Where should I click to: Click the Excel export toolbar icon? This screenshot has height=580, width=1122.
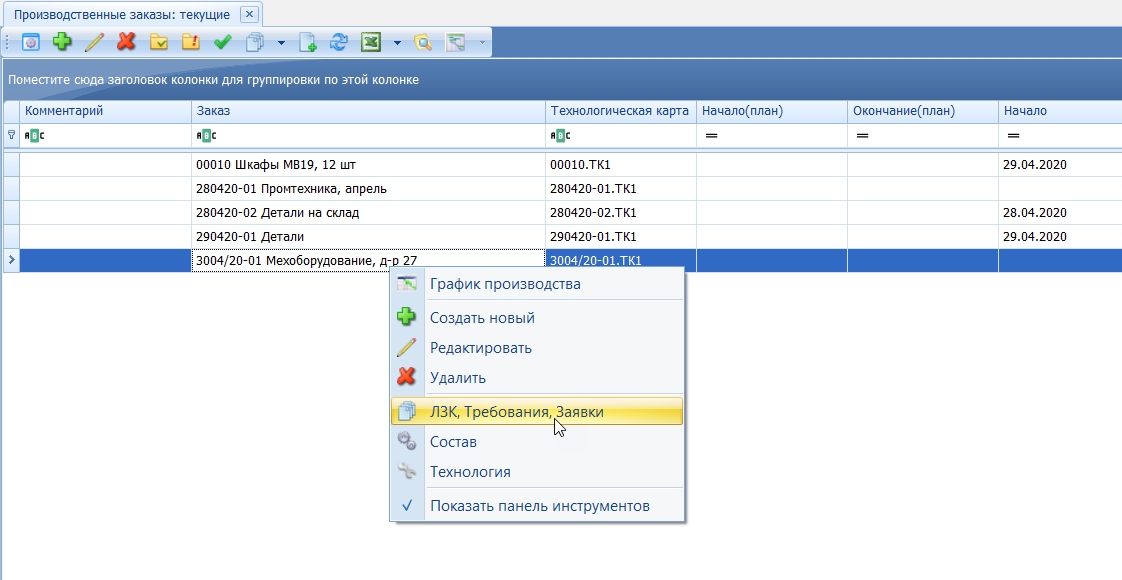(x=371, y=42)
